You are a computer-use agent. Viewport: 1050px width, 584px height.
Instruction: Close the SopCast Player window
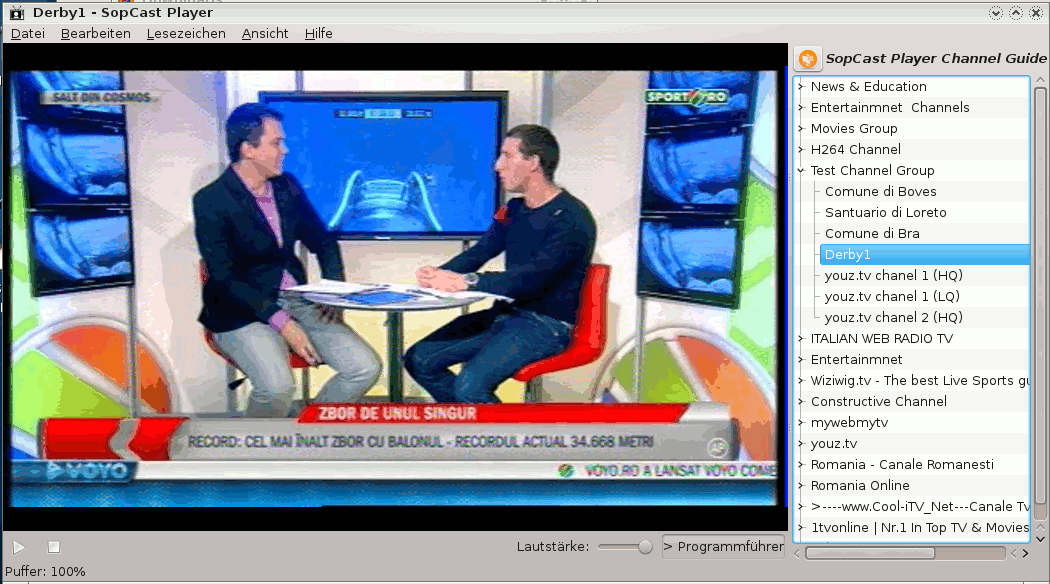pos(1036,13)
